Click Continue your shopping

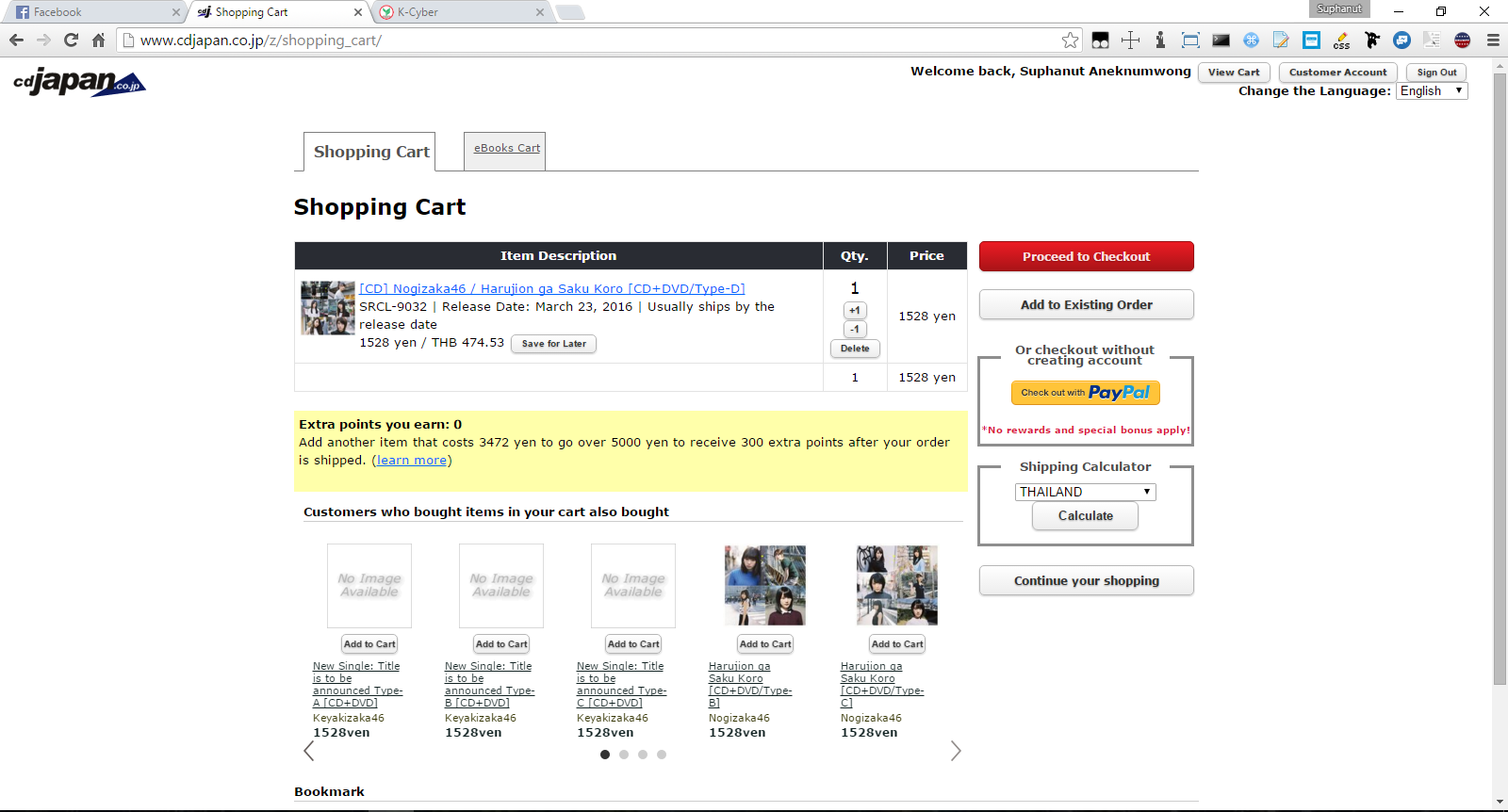coord(1086,580)
